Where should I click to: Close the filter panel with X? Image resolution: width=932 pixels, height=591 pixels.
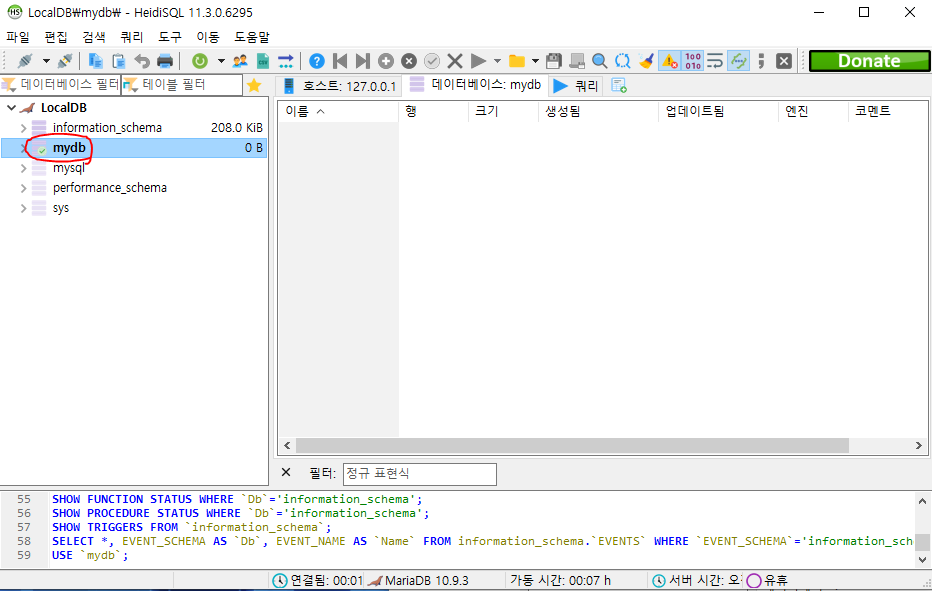pos(286,472)
